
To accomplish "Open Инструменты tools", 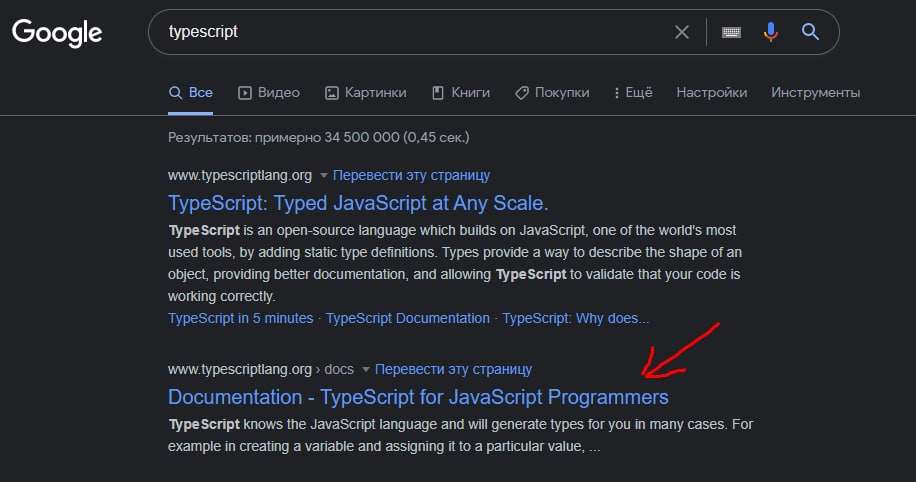I will (816, 92).
